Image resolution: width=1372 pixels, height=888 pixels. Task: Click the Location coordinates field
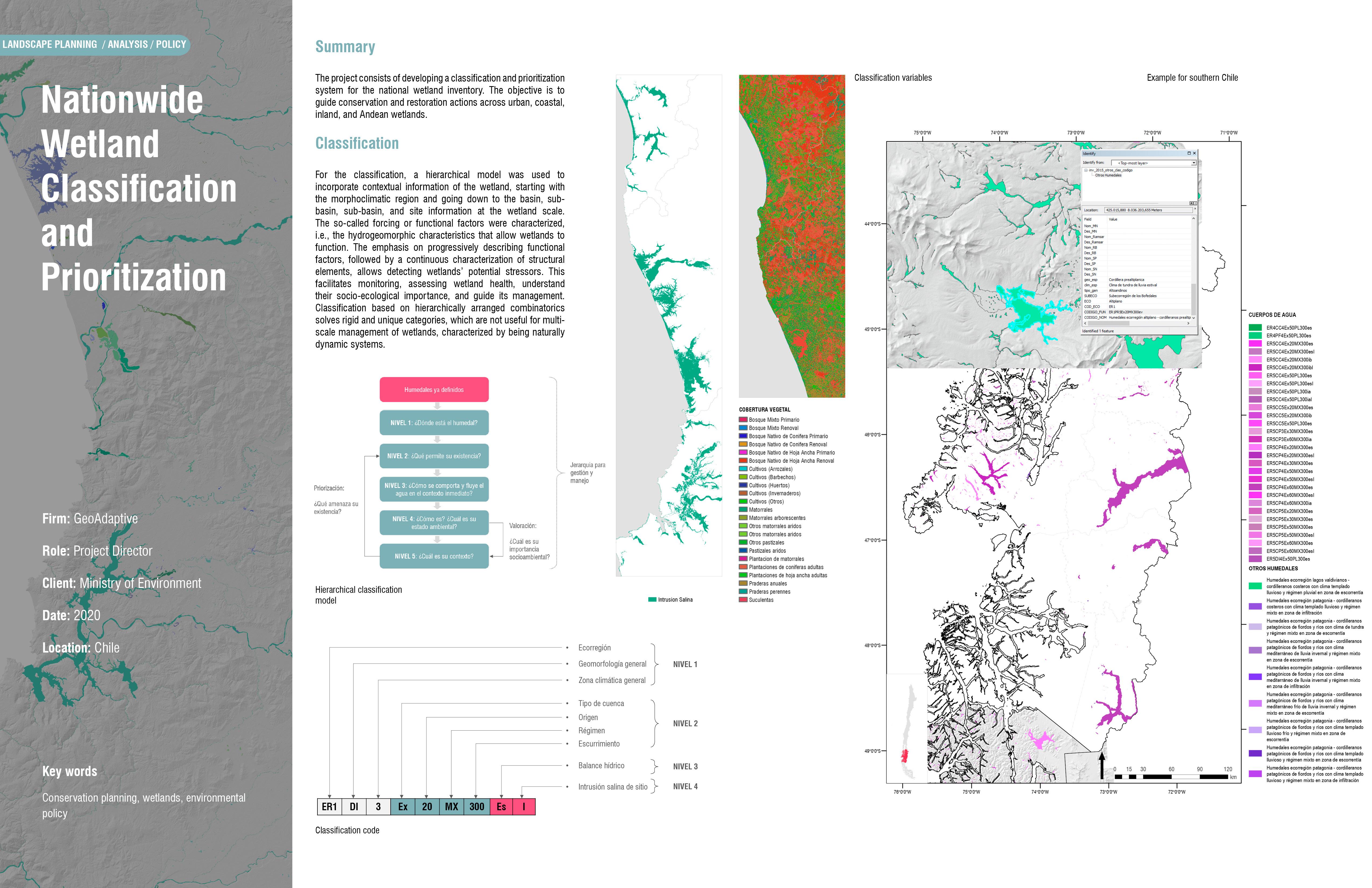click(1148, 210)
